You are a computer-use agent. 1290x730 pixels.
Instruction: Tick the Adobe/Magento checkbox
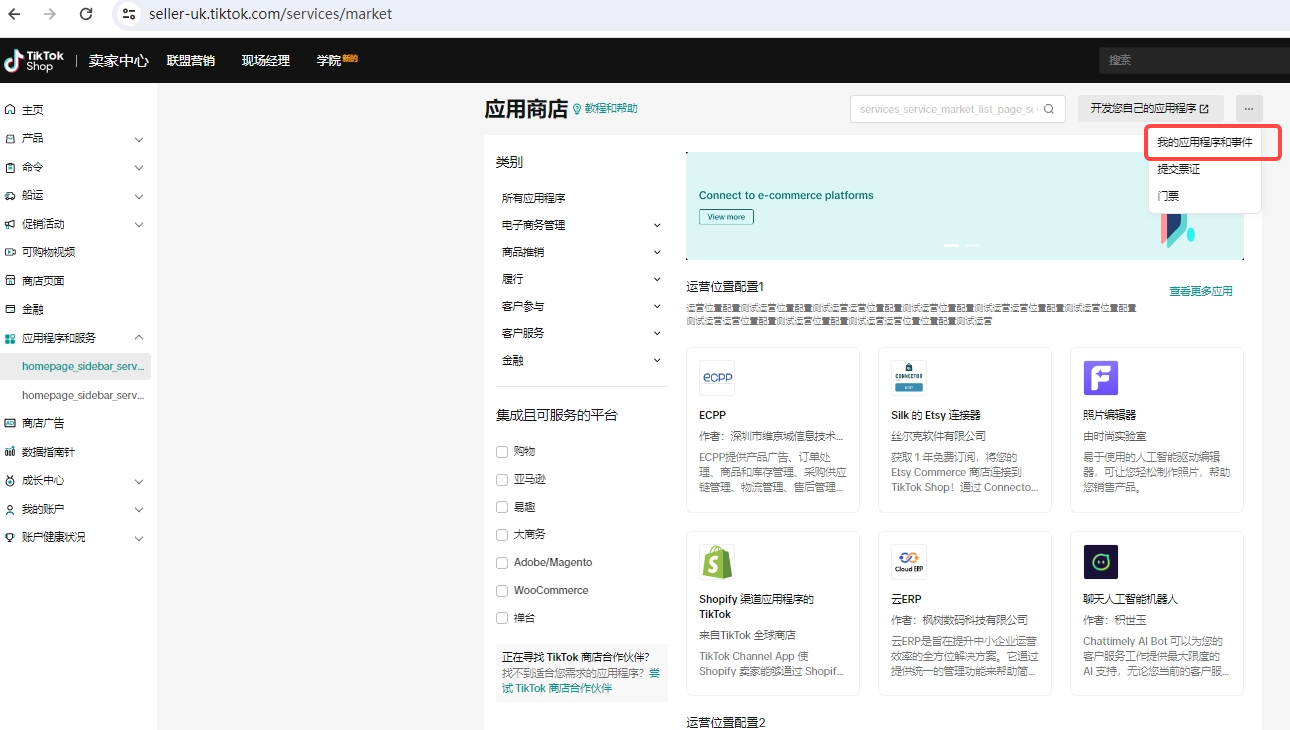[x=502, y=563]
